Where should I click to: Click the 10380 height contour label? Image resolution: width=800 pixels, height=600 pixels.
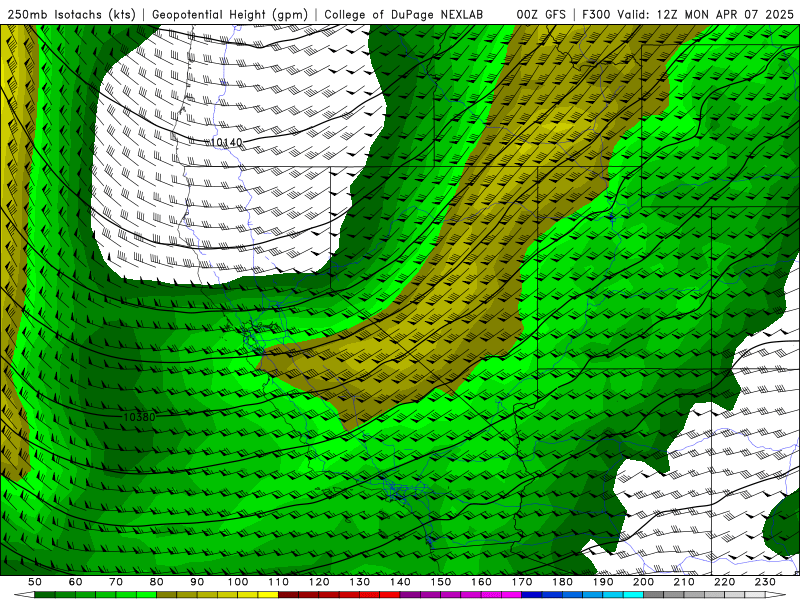pos(139,417)
